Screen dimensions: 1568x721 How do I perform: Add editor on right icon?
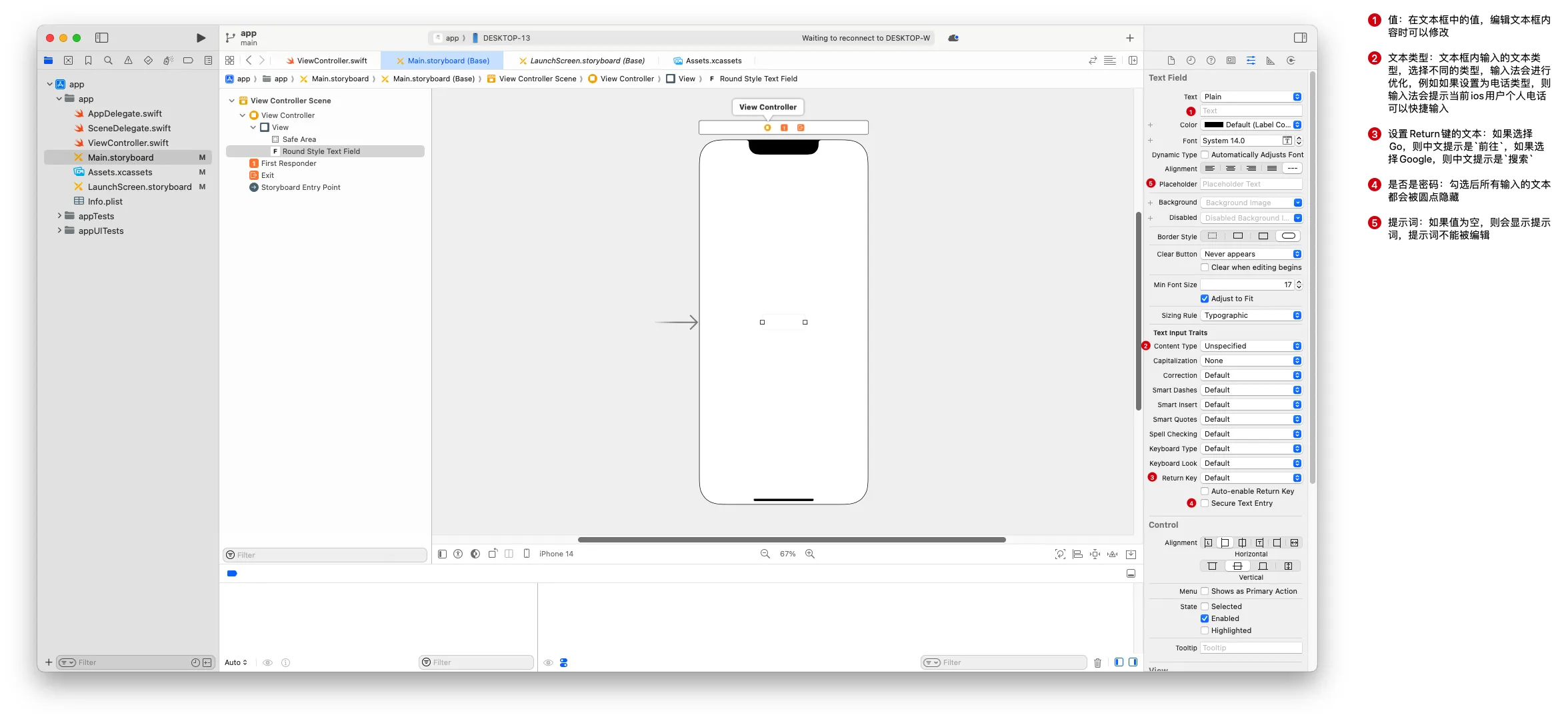click(1133, 61)
